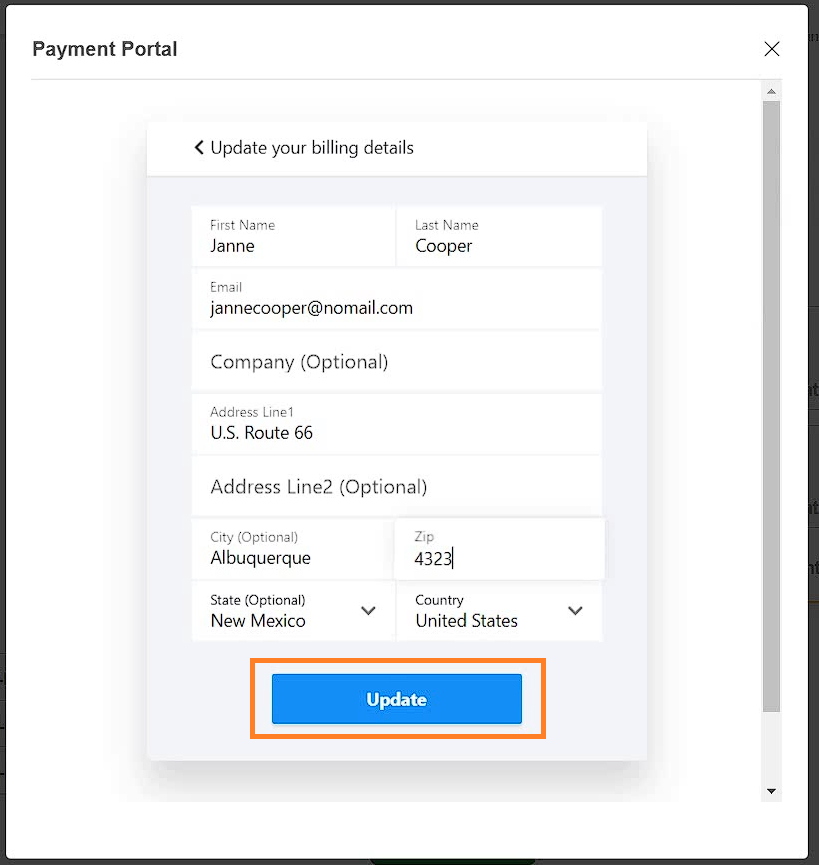Expand the Country dropdown chevron
Screen dimensions: 819x865
(575, 611)
